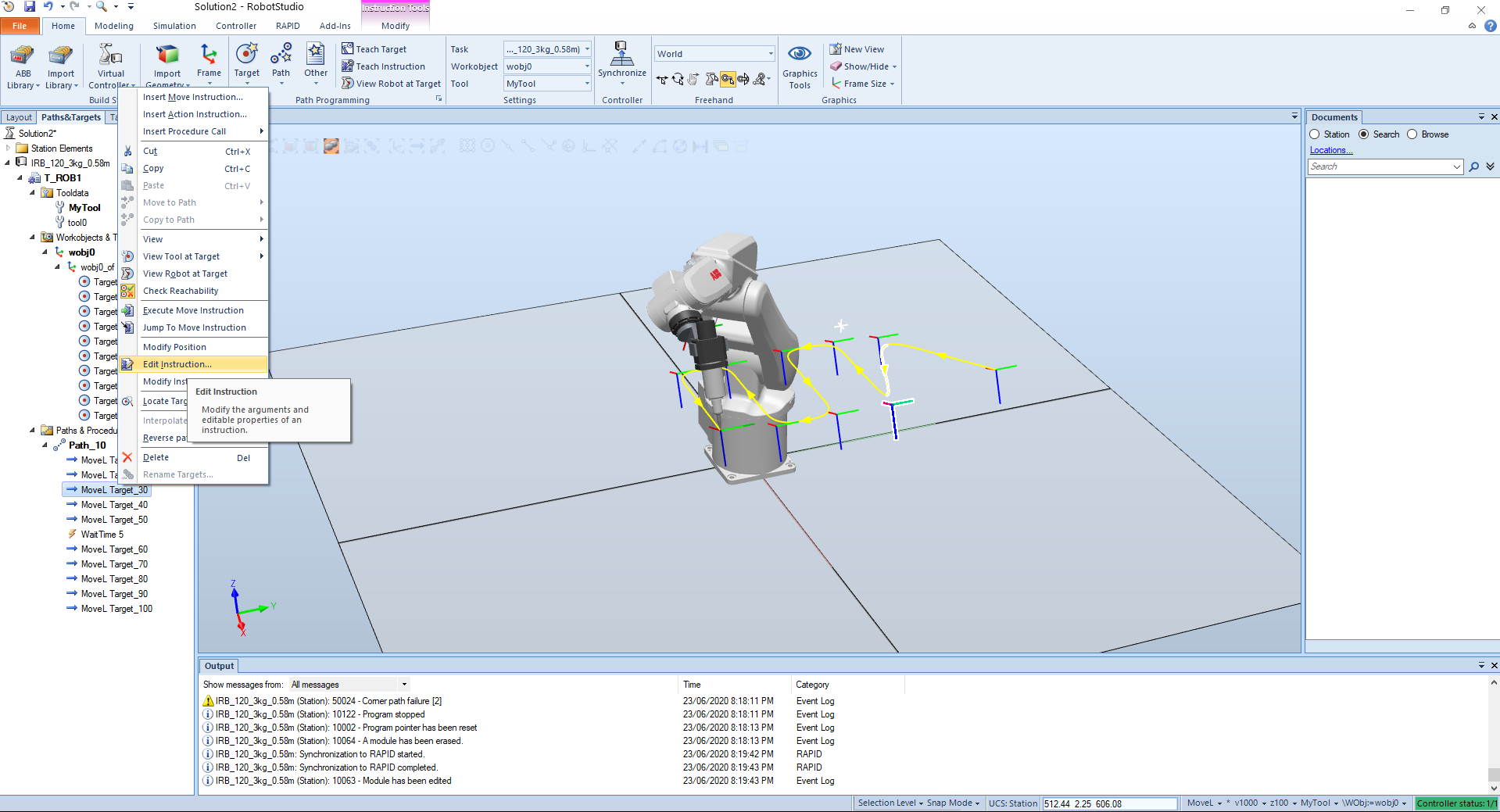Open the World coordinate system dropdown
Image resolution: width=1500 pixels, height=812 pixels.
click(770, 54)
